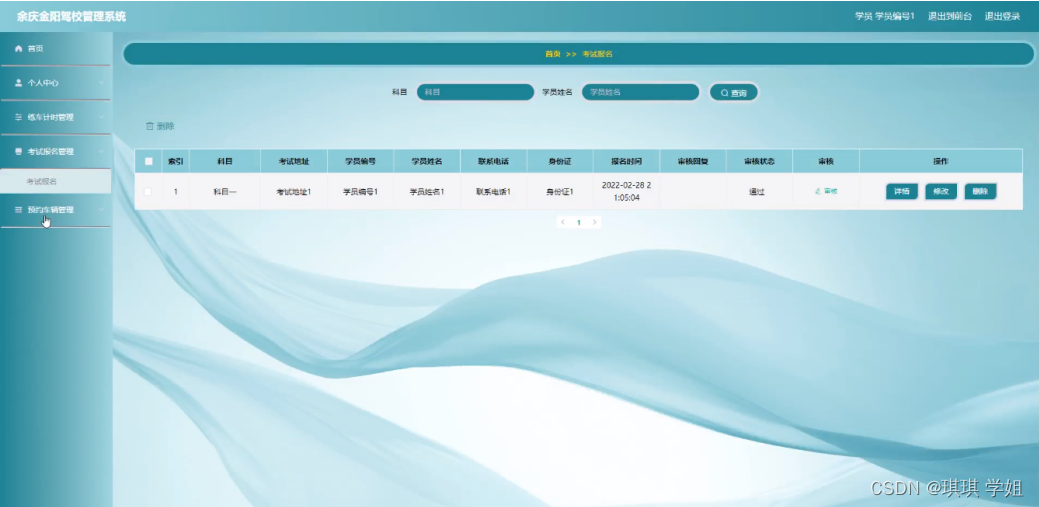Screen dimensions: 1039x507
Task: Open the 练车计时管理 sidebar menu
Action: 56,117
